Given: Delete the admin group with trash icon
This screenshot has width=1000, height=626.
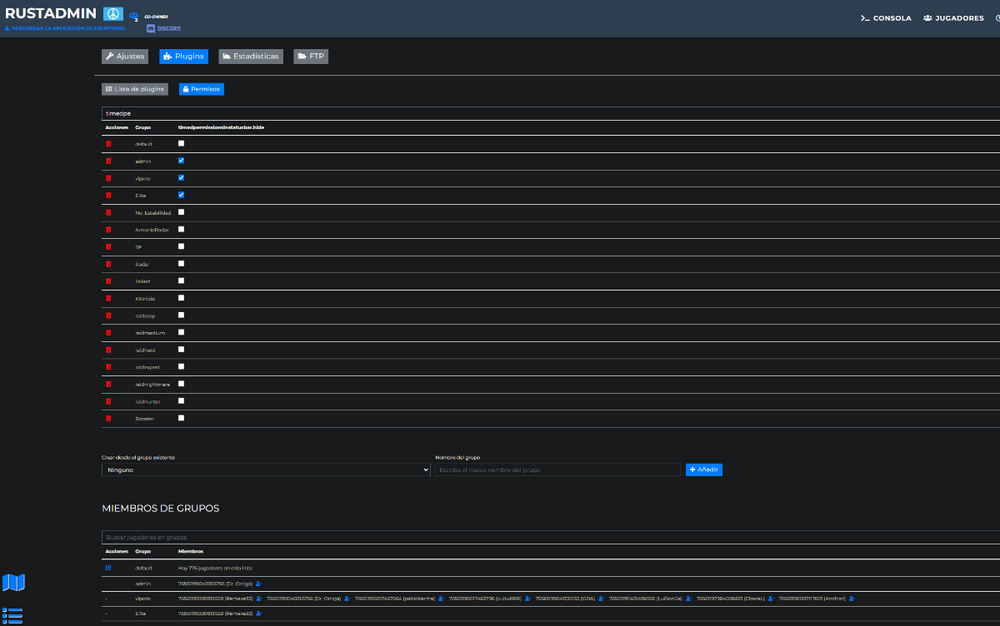Looking at the screenshot, I should click(x=109, y=161).
